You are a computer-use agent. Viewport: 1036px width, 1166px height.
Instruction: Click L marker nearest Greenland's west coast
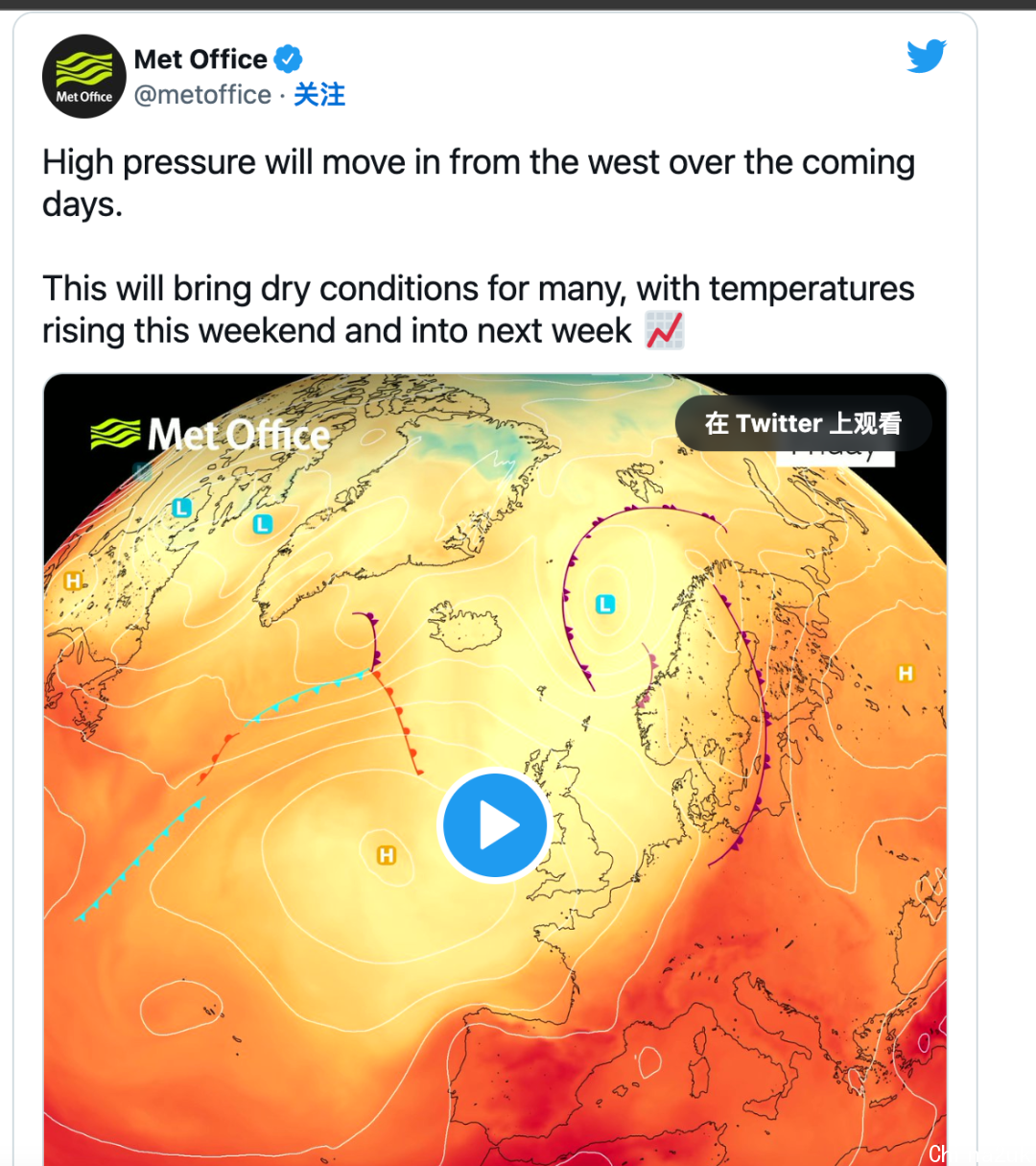tap(262, 524)
